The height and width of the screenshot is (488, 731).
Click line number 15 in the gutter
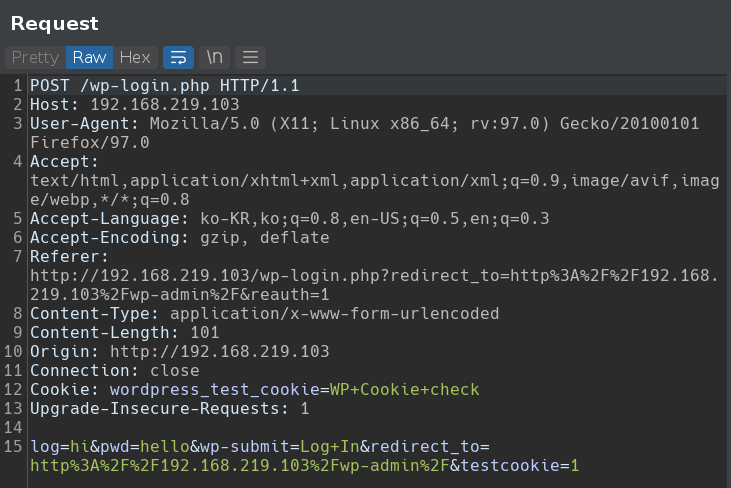(x=13, y=447)
